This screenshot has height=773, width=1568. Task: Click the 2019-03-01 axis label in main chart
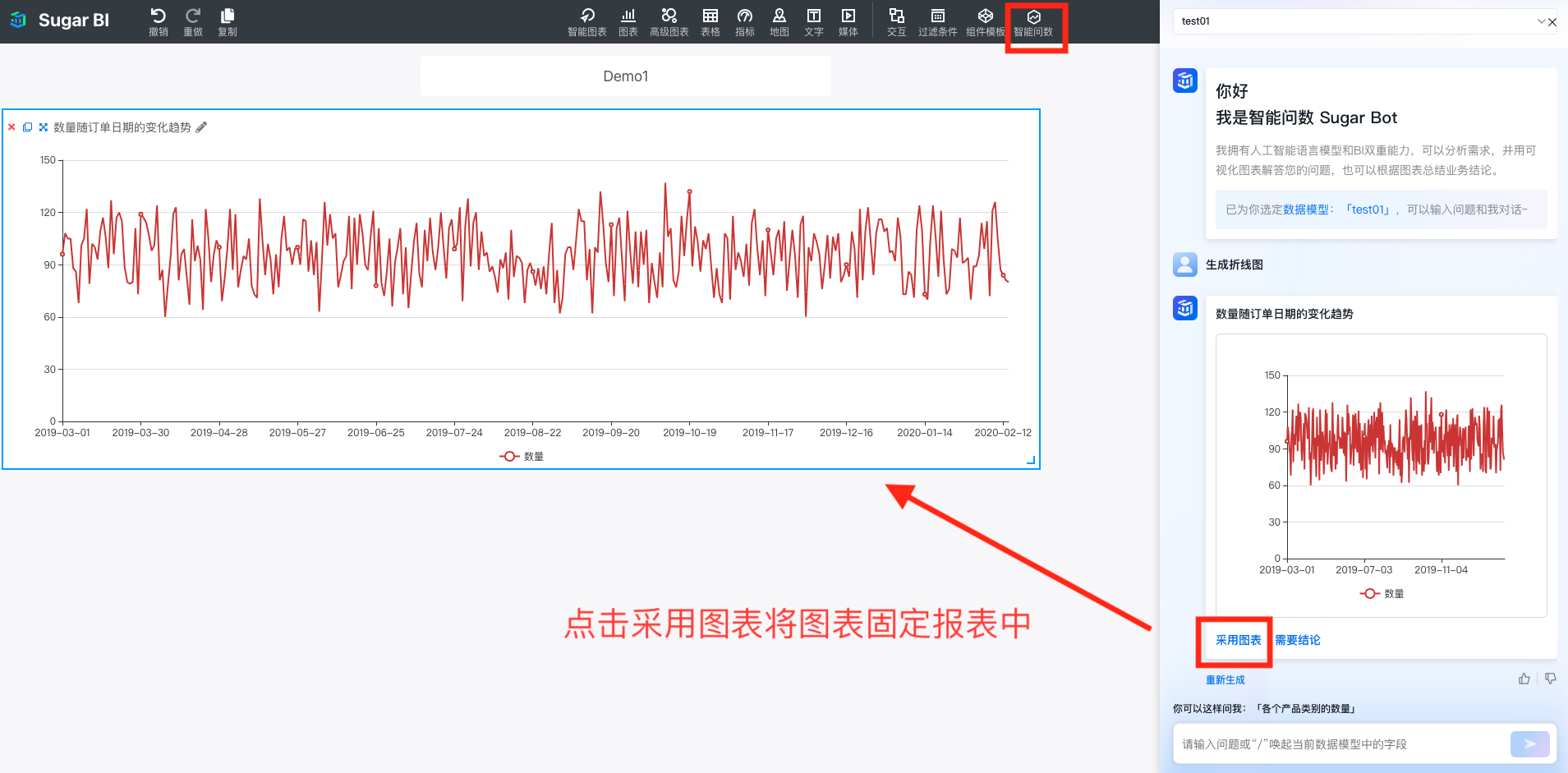coord(62,433)
